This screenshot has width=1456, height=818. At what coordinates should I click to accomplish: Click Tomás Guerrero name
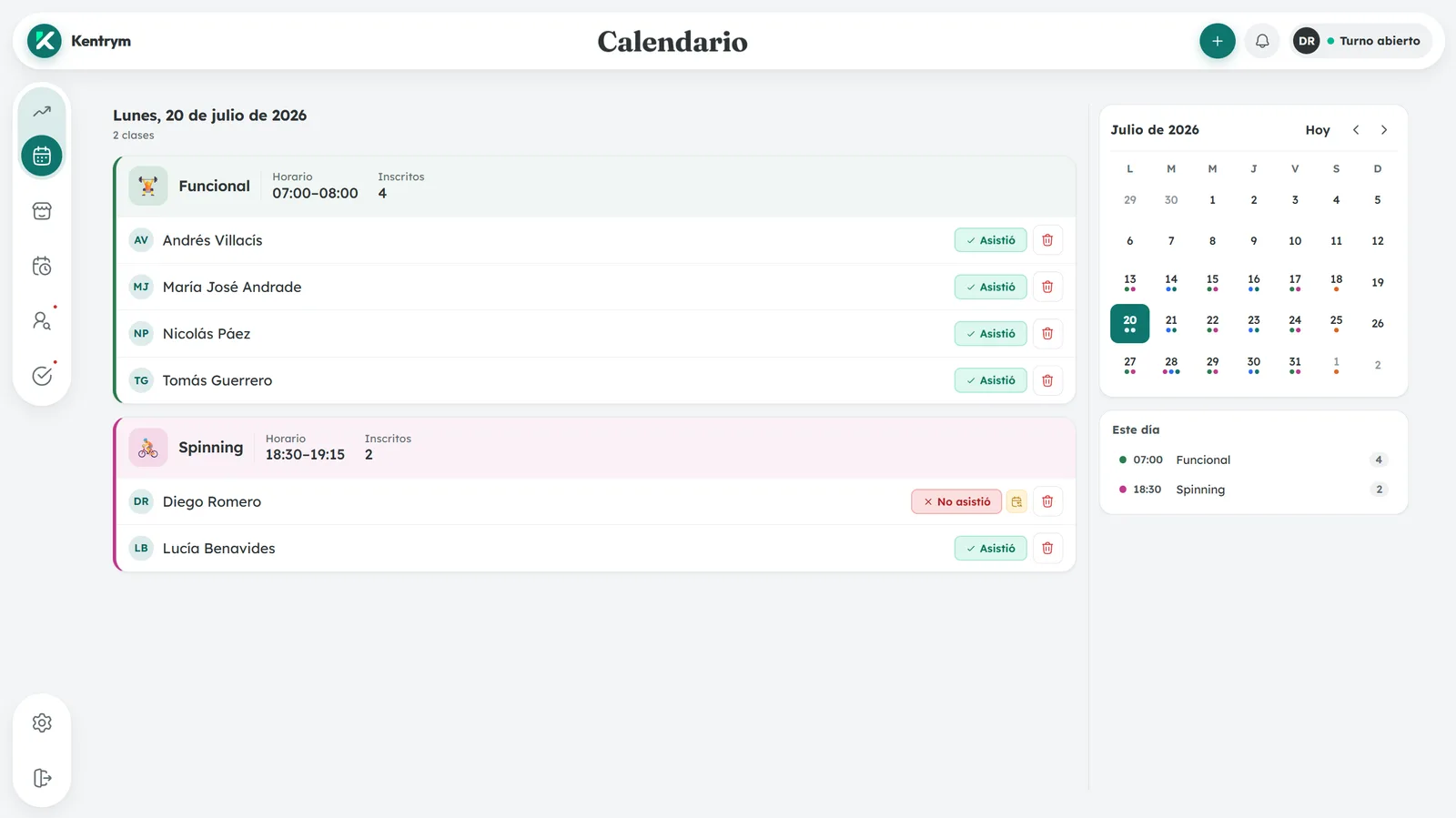[217, 380]
